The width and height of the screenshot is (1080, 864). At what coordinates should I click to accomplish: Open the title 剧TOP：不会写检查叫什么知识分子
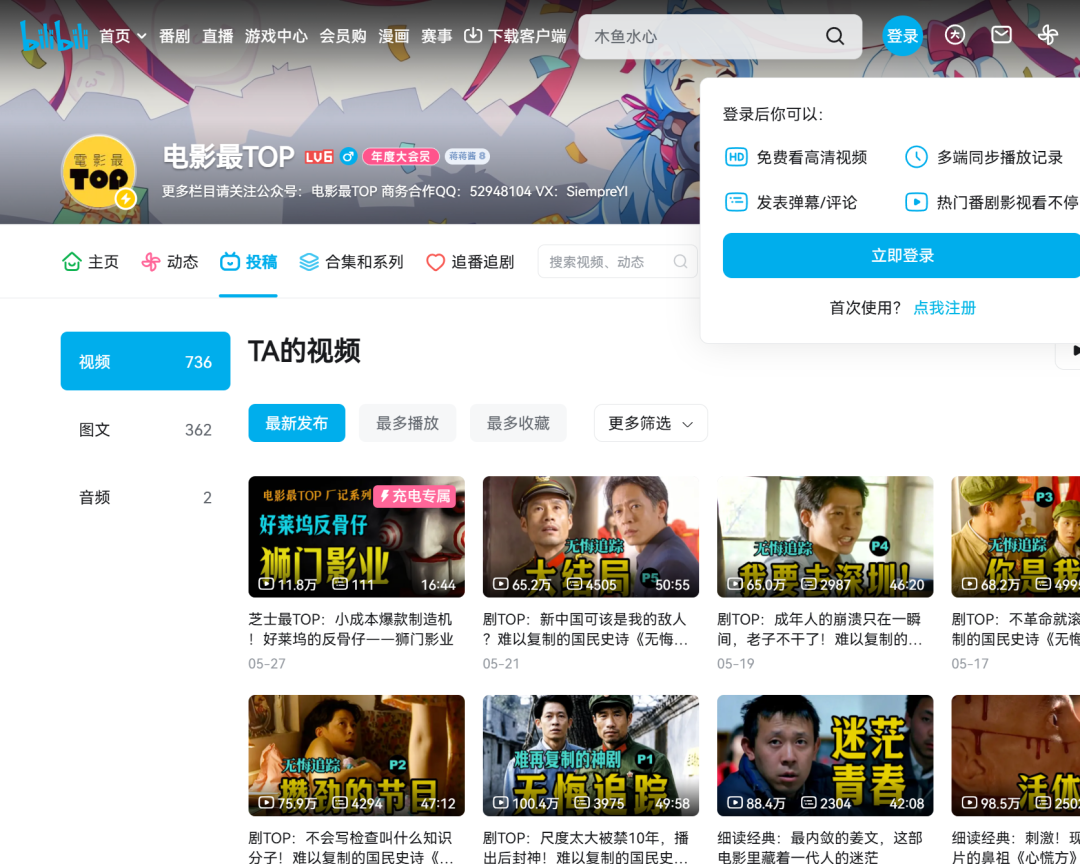click(x=351, y=847)
